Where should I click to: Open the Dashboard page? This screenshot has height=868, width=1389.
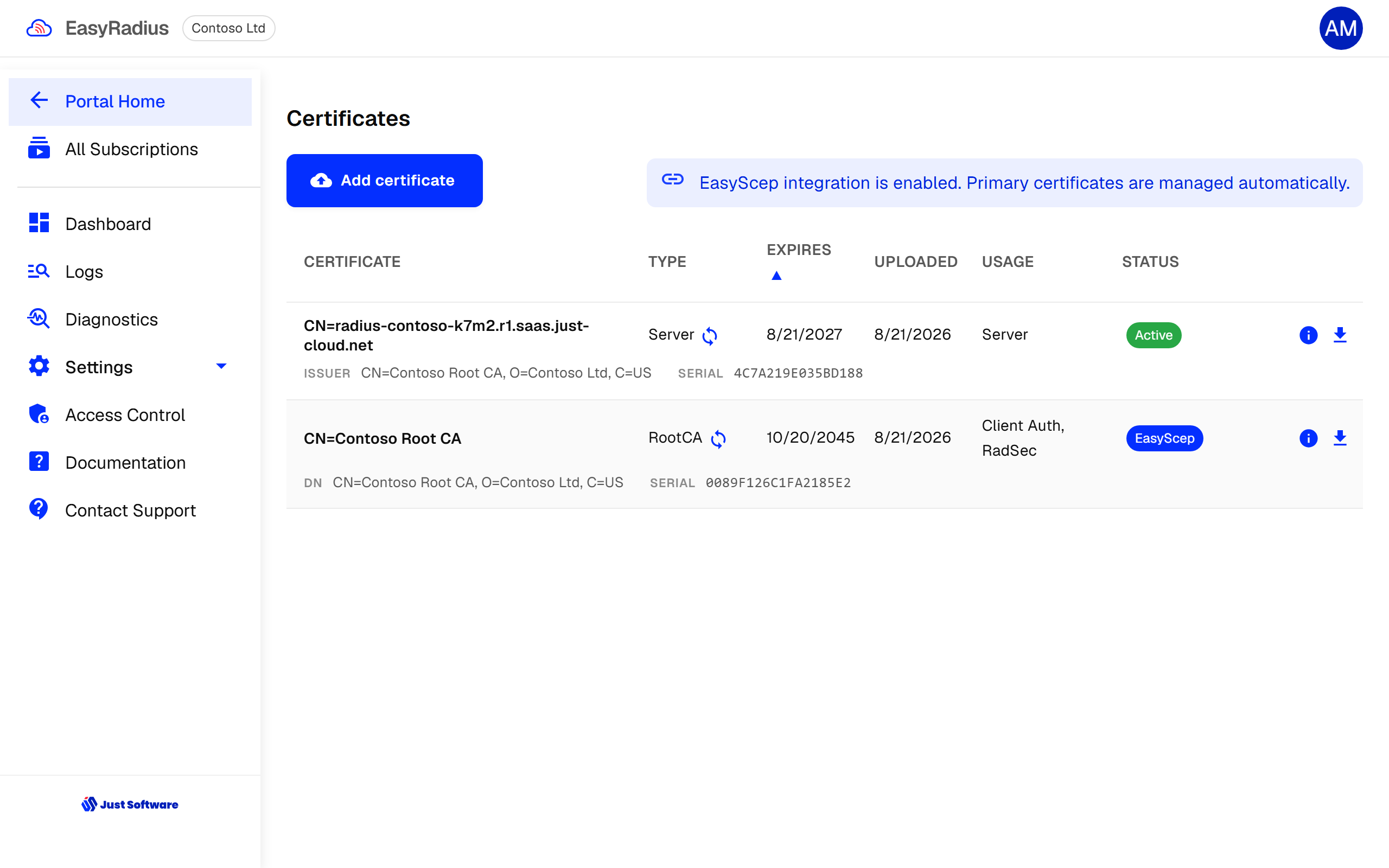point(130,224)
